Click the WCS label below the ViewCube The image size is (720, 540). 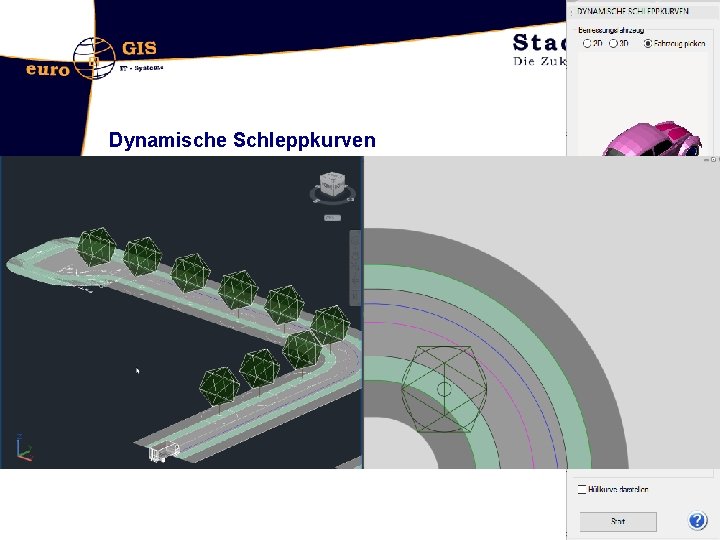(x=332, y=218)
